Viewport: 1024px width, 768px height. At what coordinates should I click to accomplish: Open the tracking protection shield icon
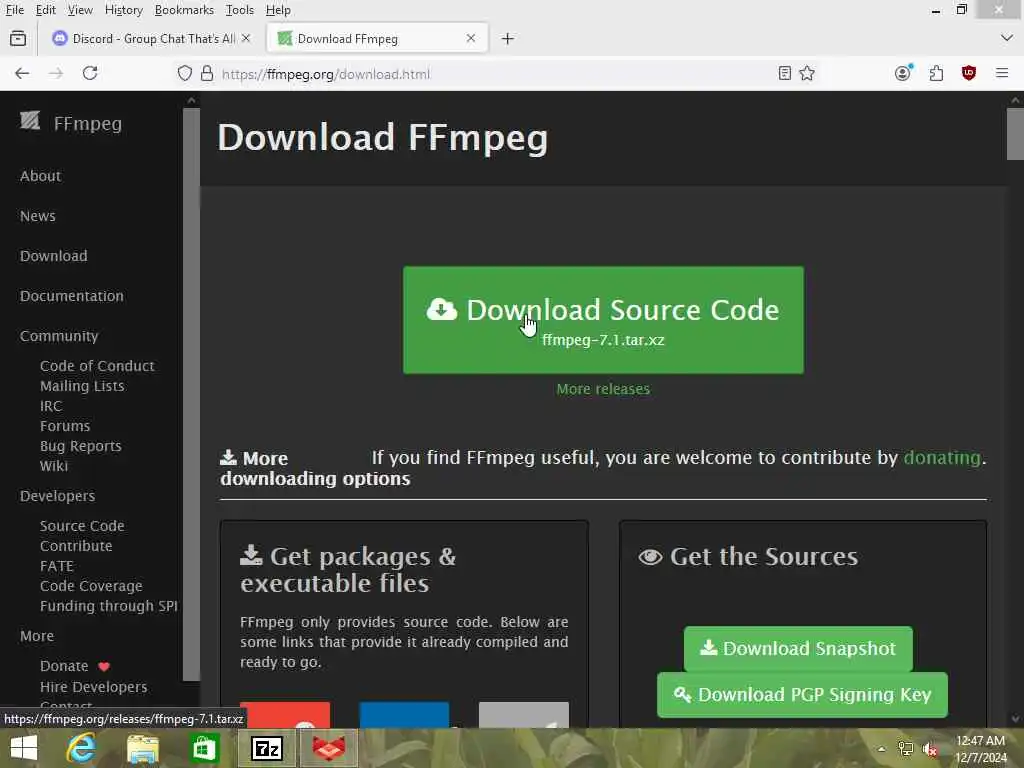coord(185,73)
